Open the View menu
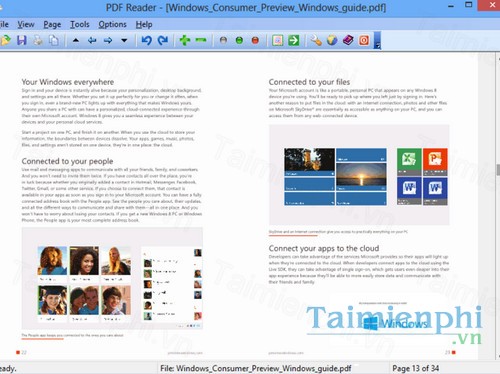 26,24
